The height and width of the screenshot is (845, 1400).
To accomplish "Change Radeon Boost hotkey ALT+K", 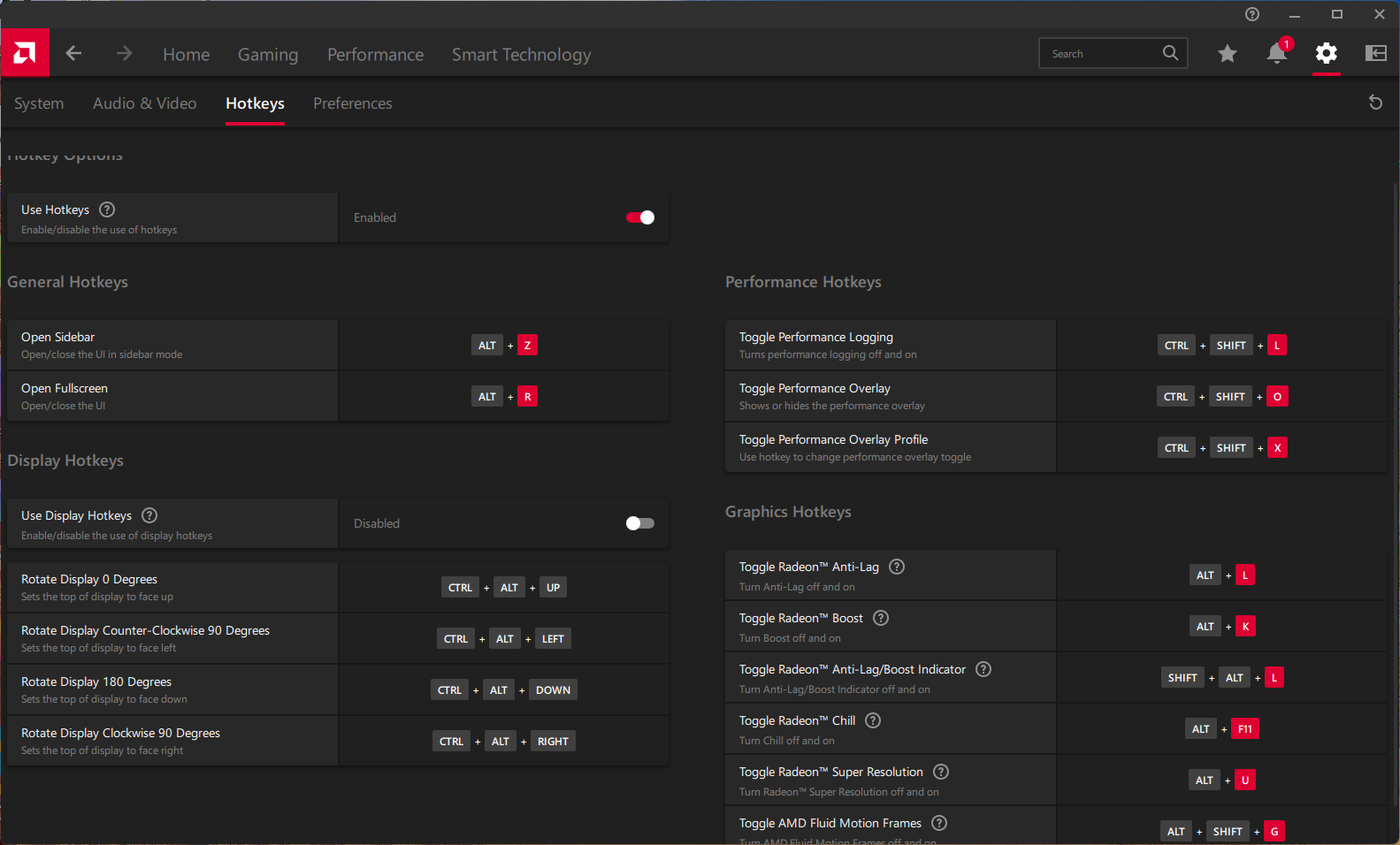I will click(1222, 627).
